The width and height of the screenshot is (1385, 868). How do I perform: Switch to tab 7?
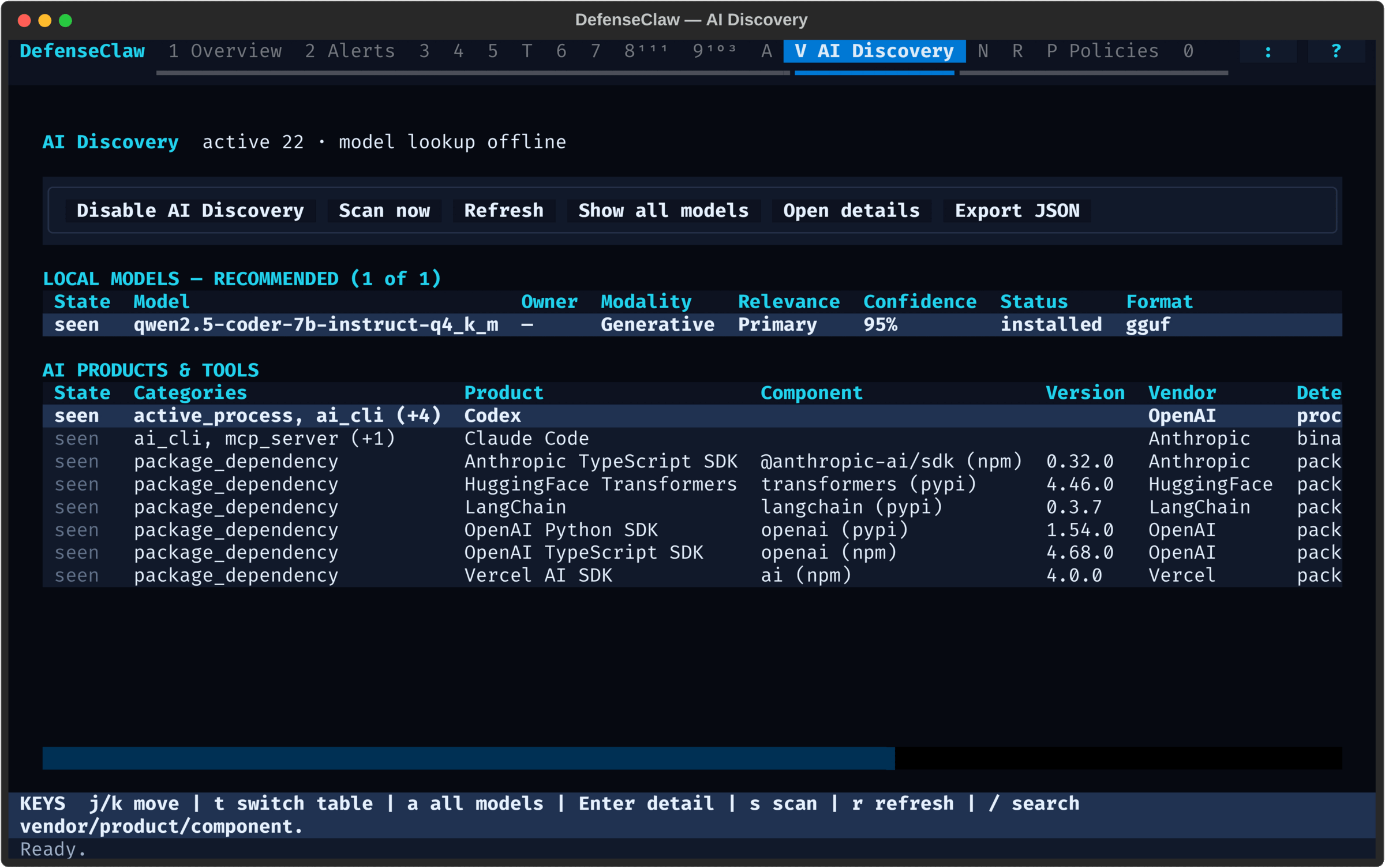596,51
